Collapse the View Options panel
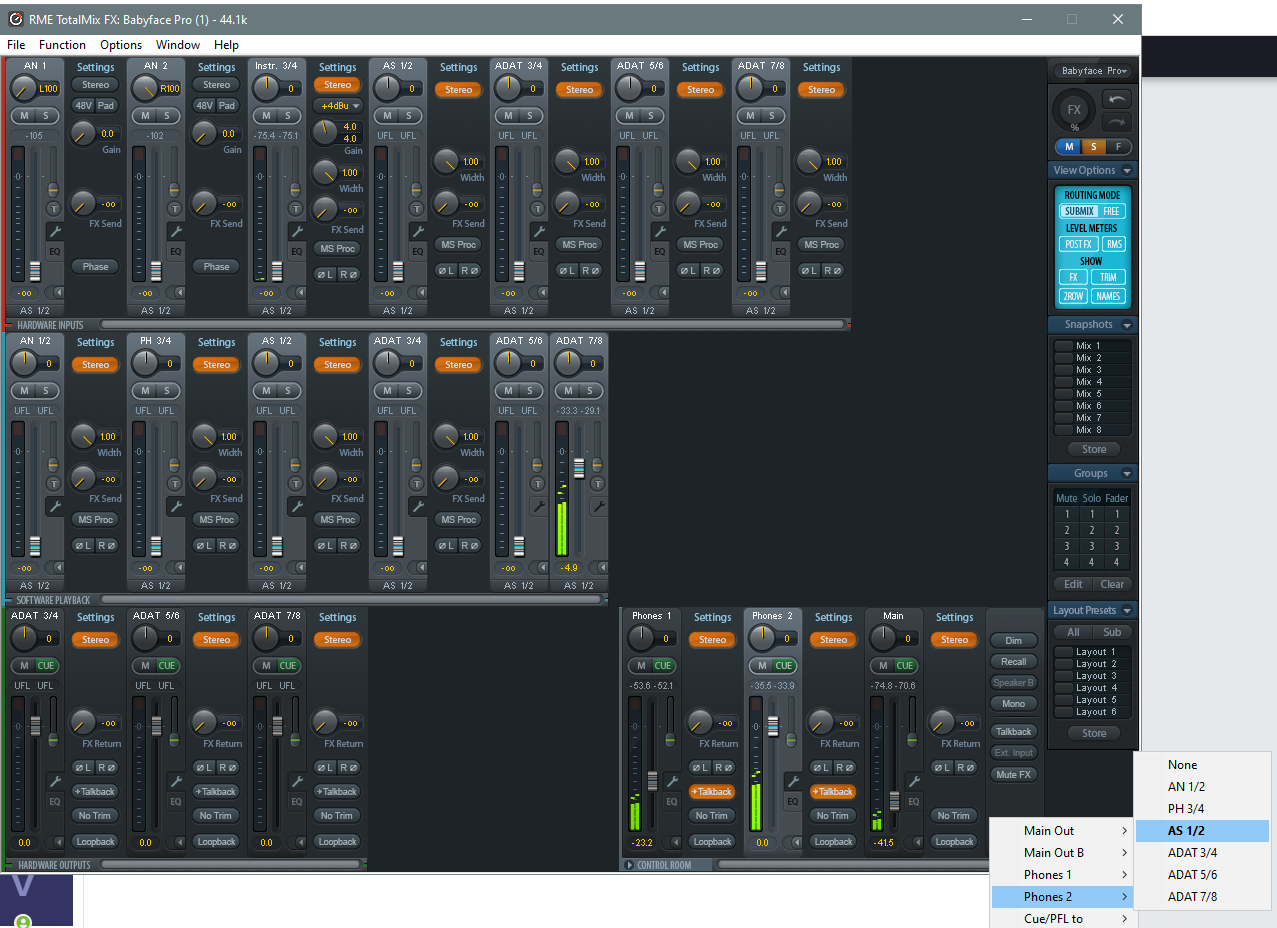1277x928 pixels. pyautogui.click(x=1127, y=171)
